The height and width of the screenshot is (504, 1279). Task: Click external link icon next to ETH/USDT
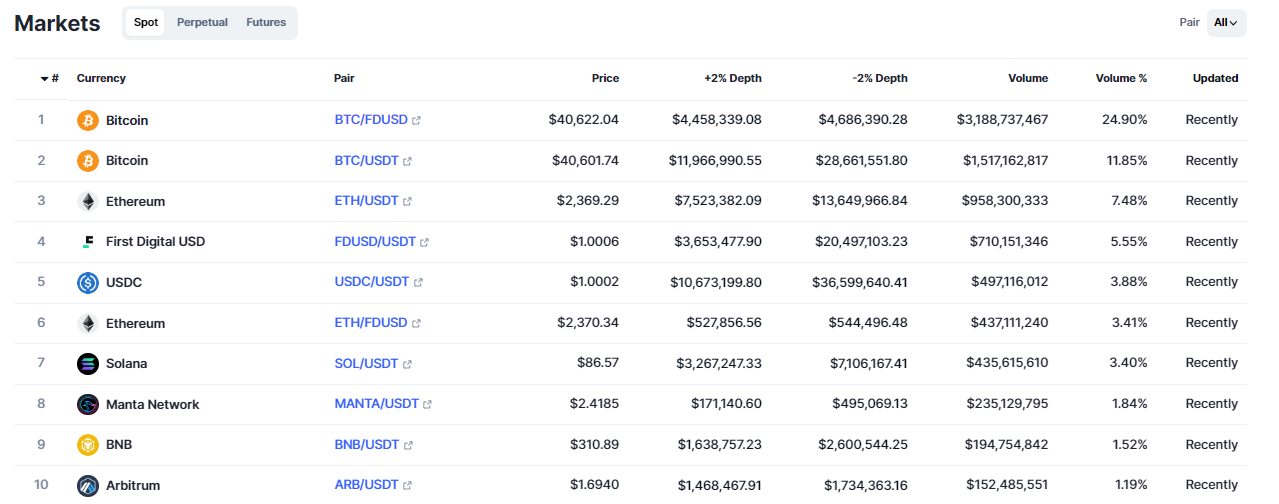[x=408, y=201]
